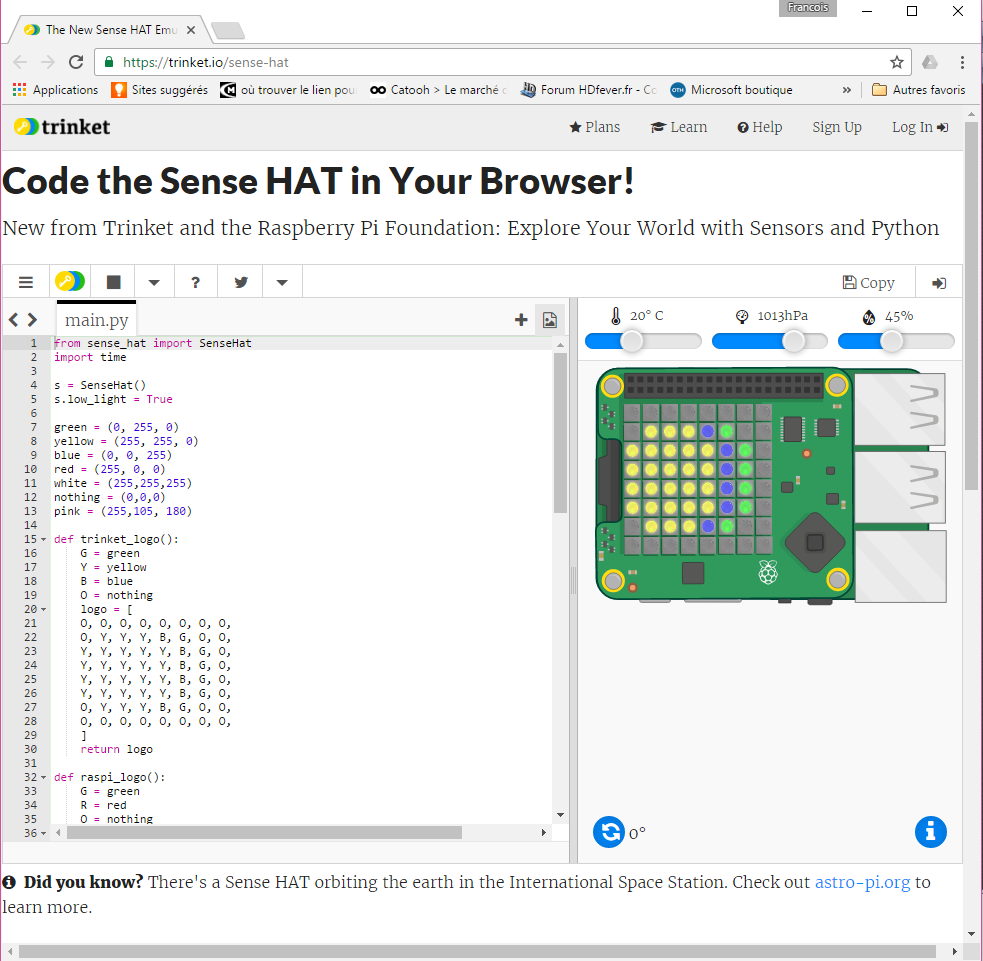Screen dimensions: 983x961
Task: Click the Sense HAT joystick
Action: click(815, 542)
